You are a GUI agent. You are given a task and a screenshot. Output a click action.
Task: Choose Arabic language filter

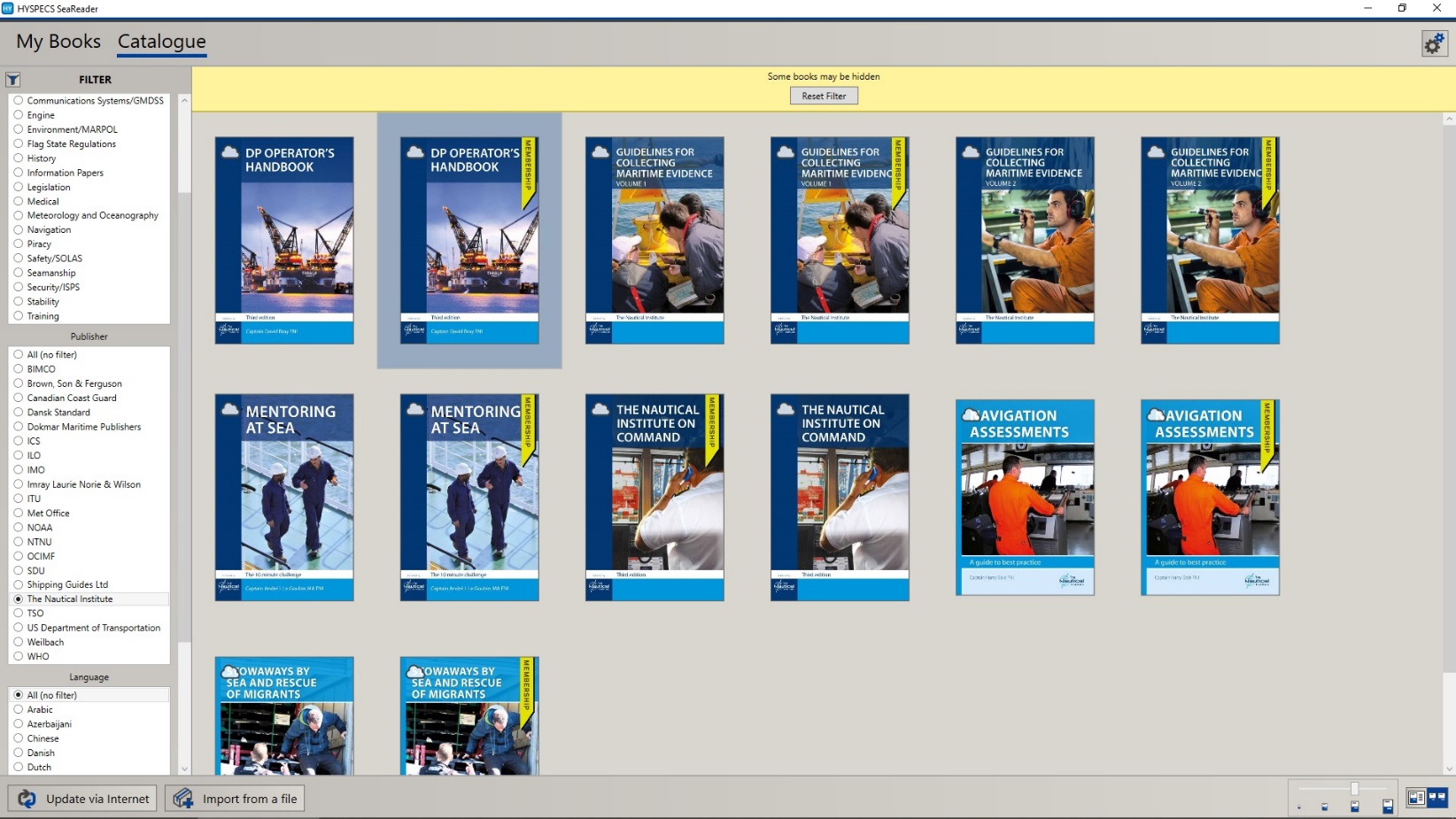18,709
